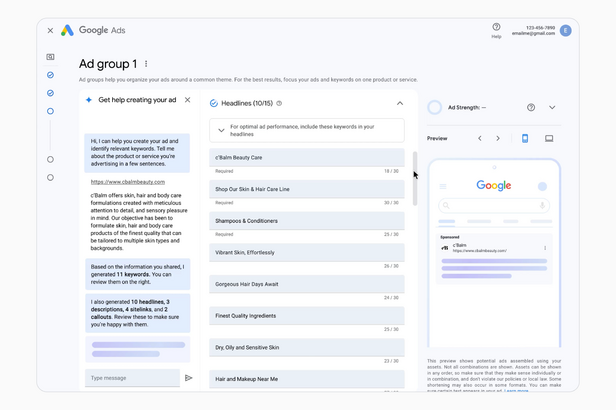Click the microphone icon in preview search

[542, 205]
